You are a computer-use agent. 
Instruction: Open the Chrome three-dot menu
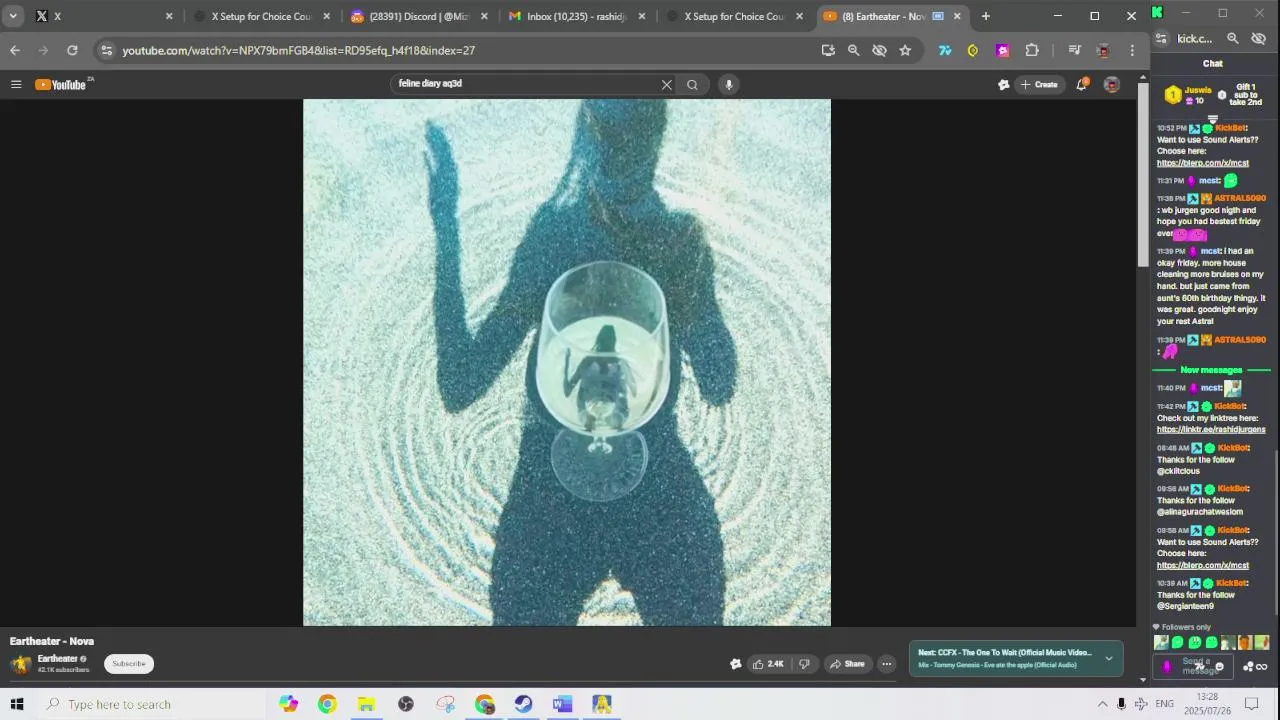(x=1132, y=50)
